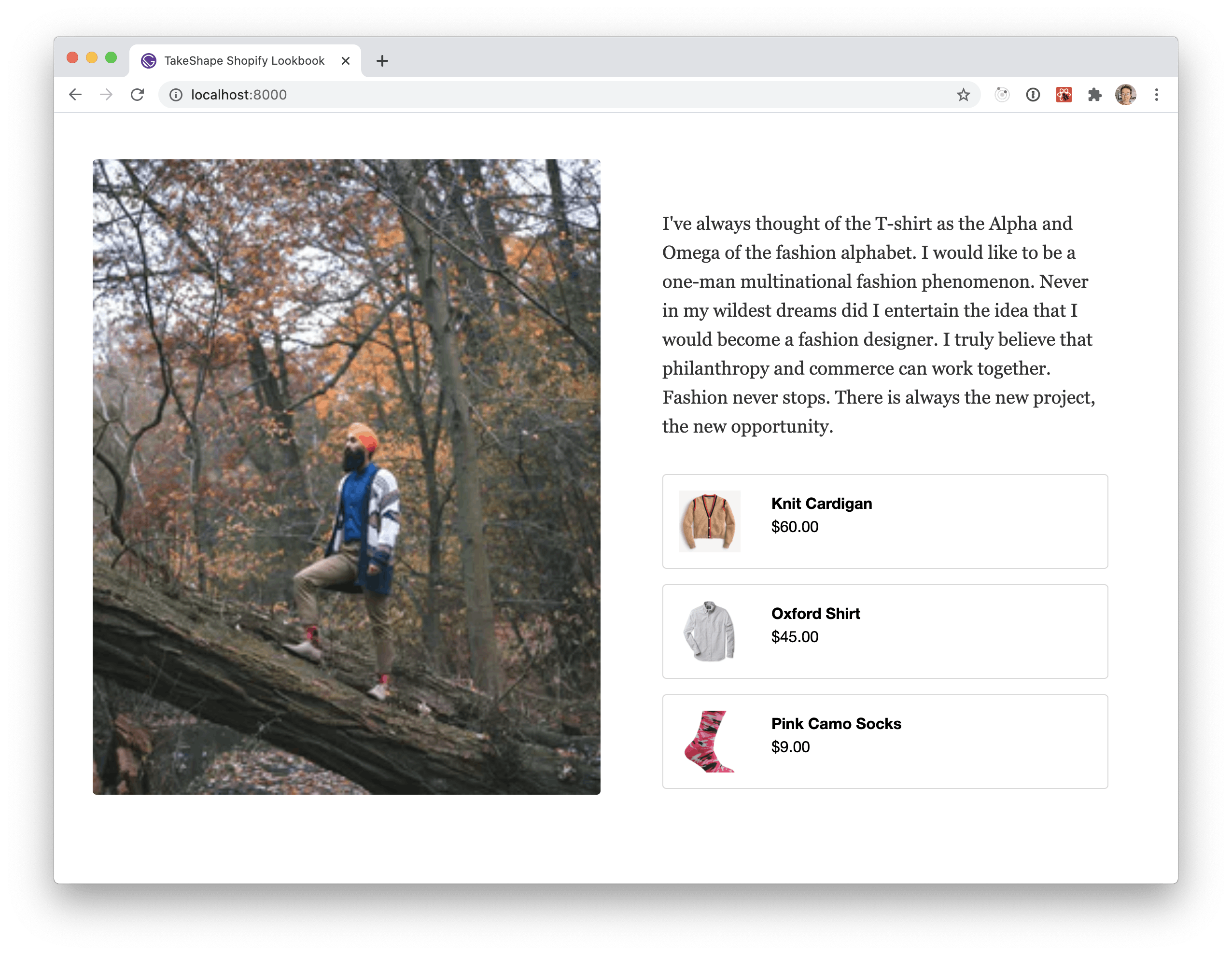This screenshot has height=955, width=1232.
Task: Click the $9.00 price text
Action: [x=790, y=747]
